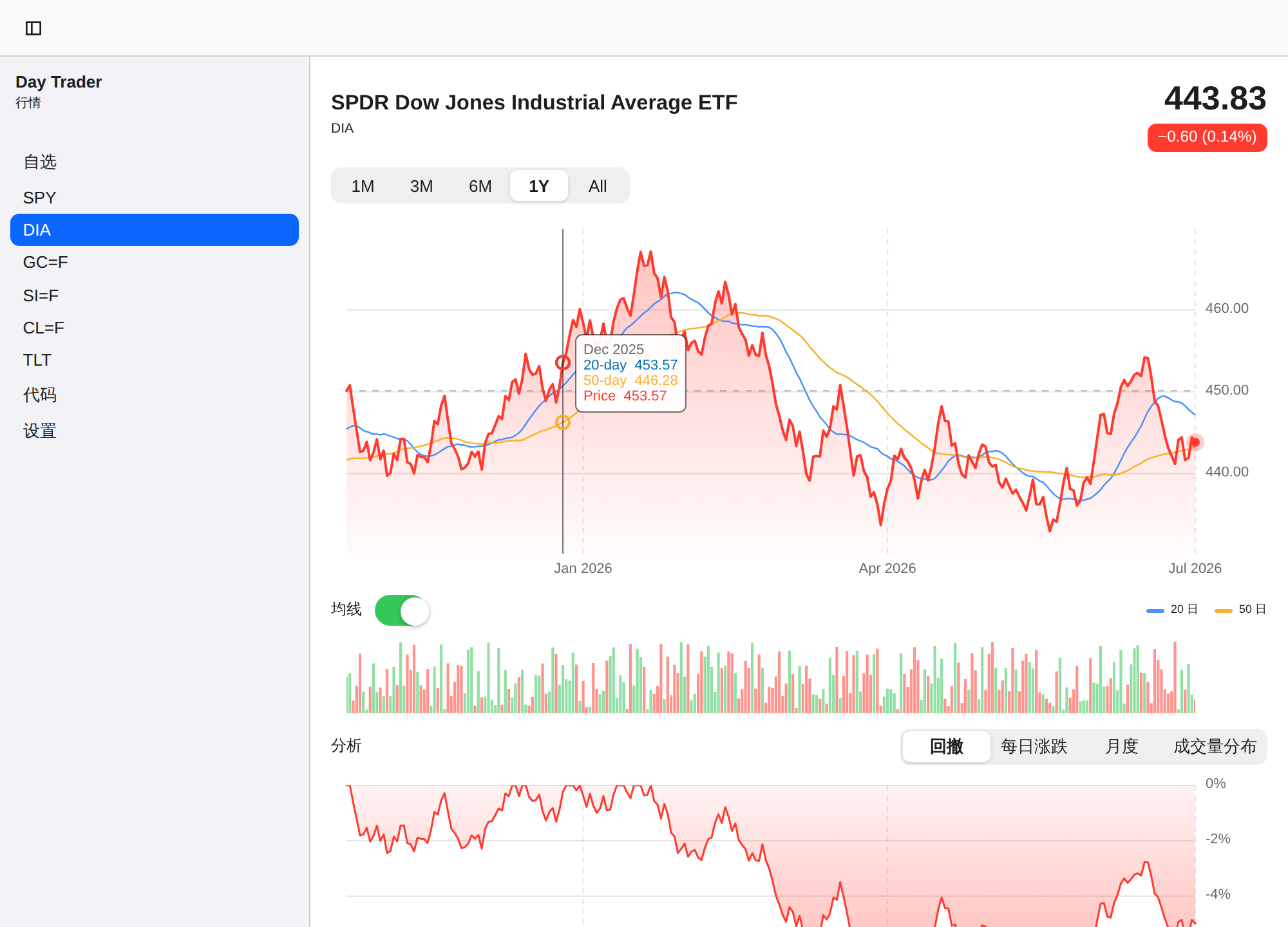Image resolution: width=1288 pixels, height=927 pixels.
Task: Toggle the sidebar panel icon
Action: tap(33, 28)
